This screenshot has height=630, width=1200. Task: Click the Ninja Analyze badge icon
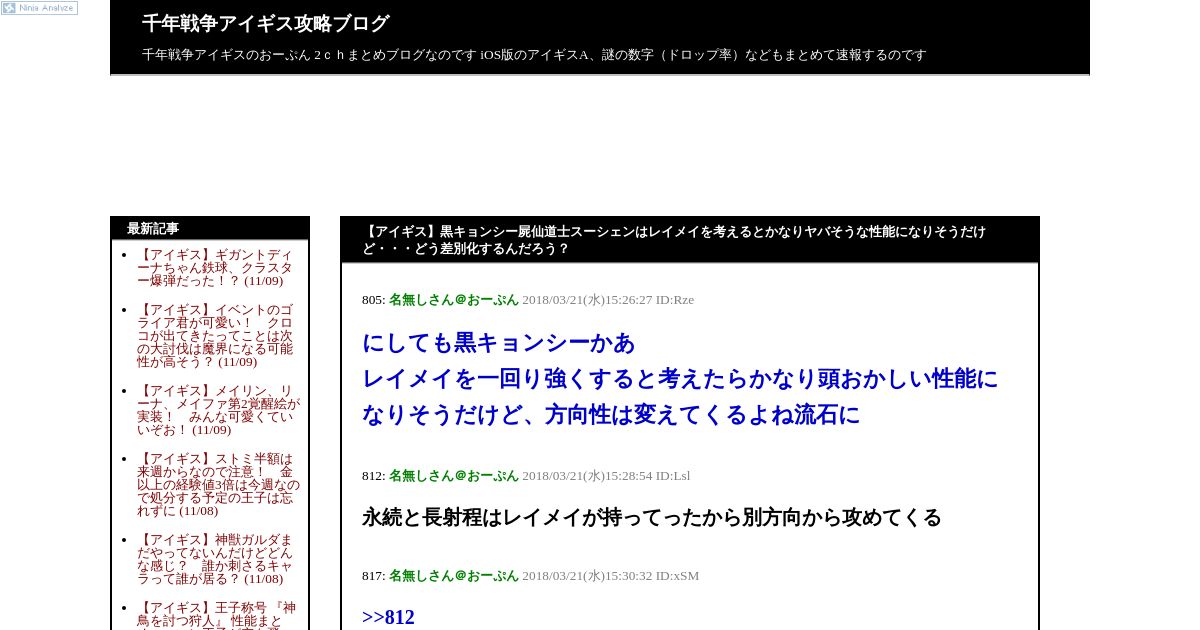pos(39,7)
